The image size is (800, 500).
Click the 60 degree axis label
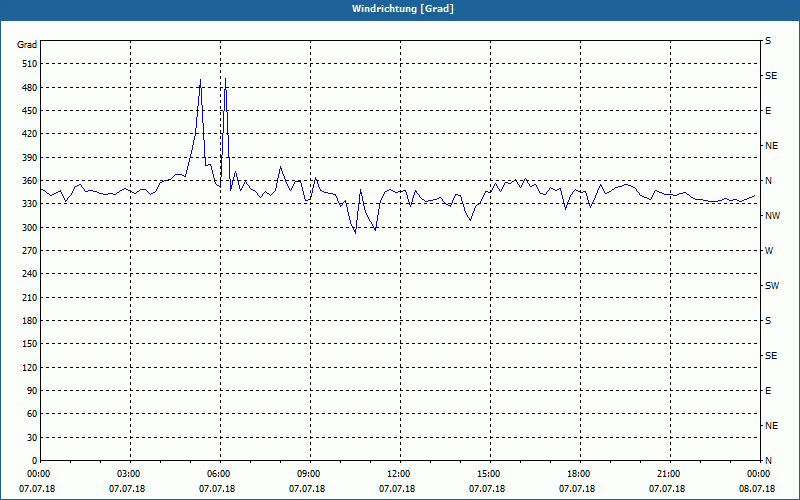(32, 414)
